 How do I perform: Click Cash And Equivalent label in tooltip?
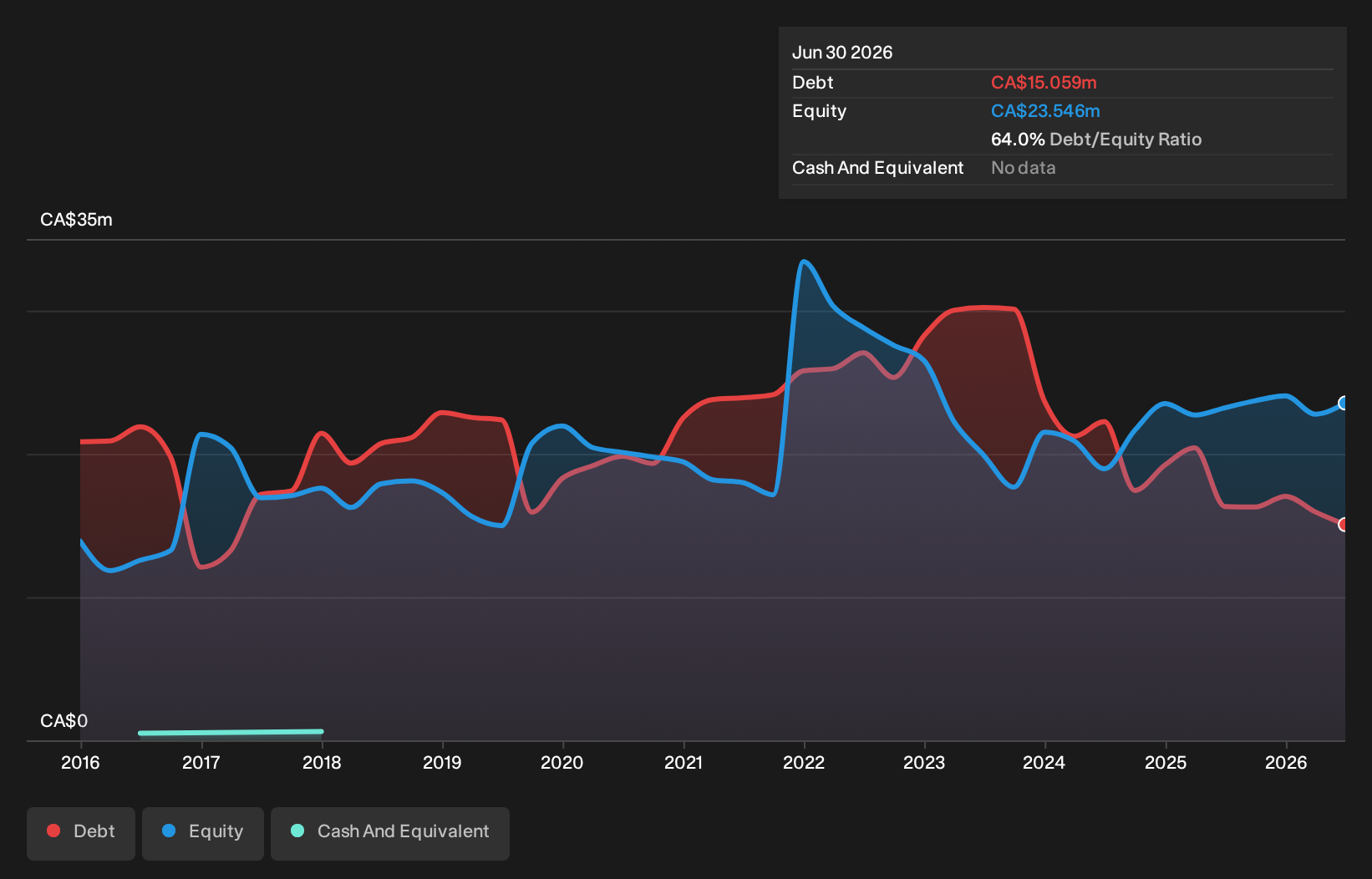tap(878, 168)
